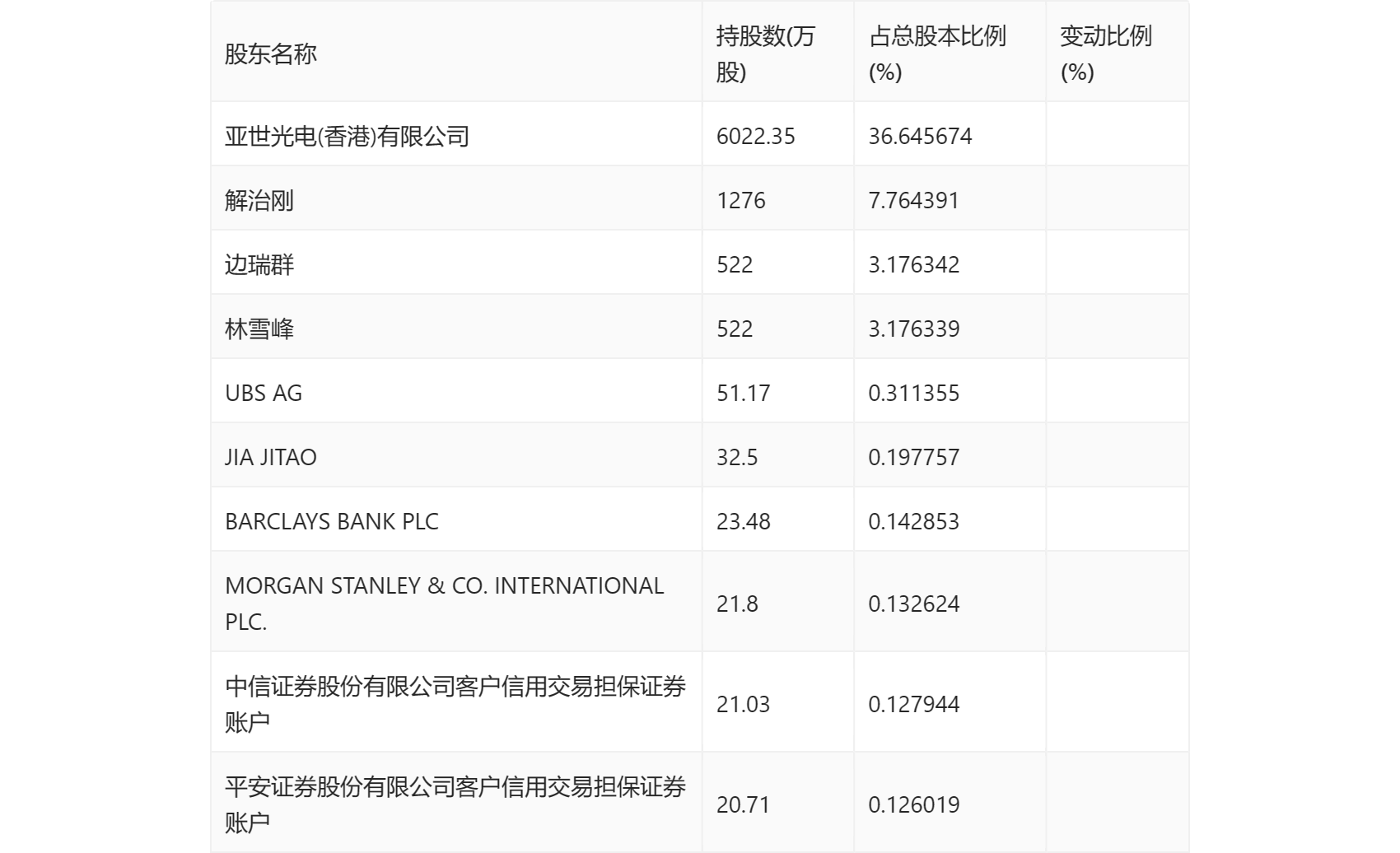Image resolution: width=1400 pixels, height=853 pixels.
Task: Select the percentage 0.197757
Action: pos(913,457)
